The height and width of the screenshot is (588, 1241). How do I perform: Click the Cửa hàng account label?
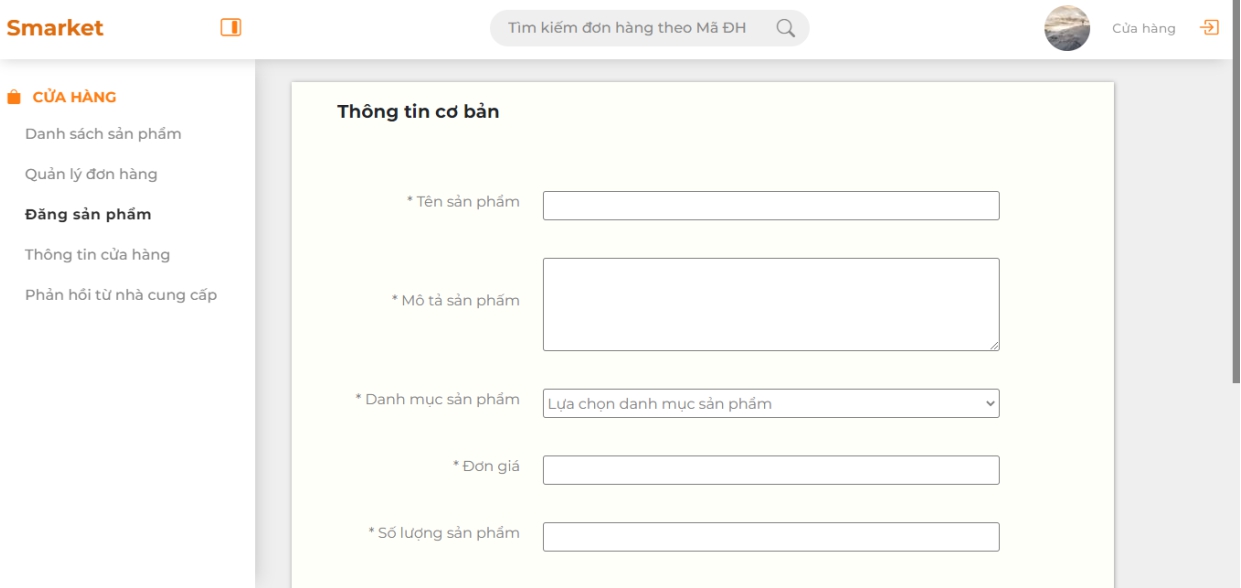coord(1143,28)
